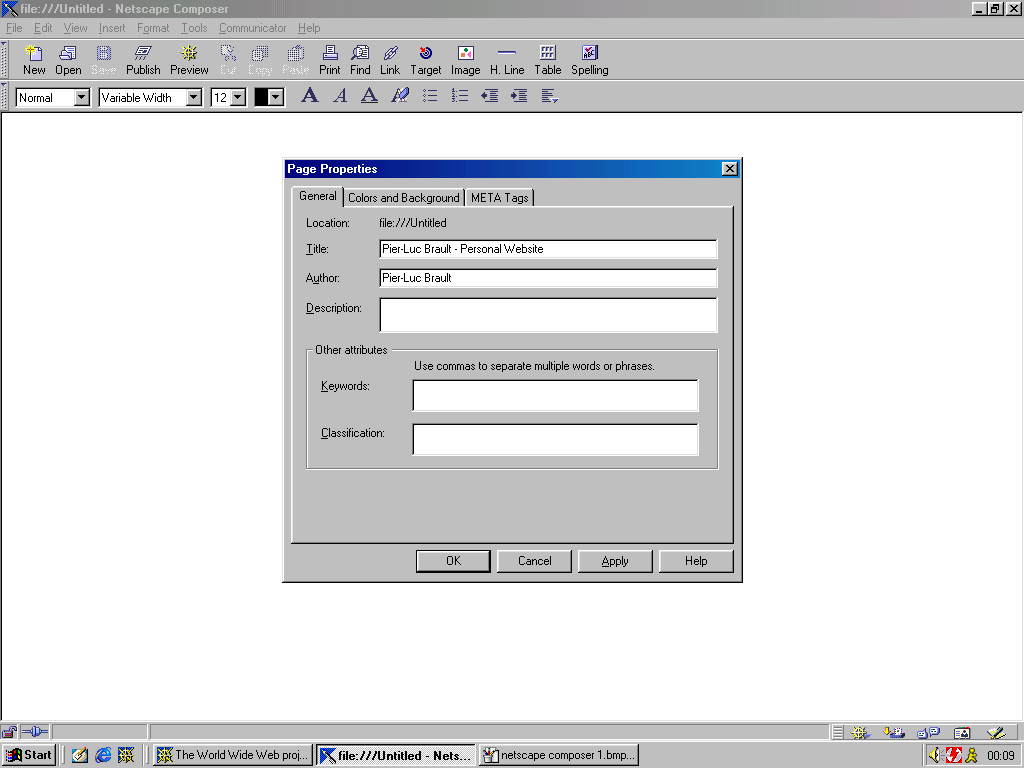
Task: Click the Cut toolbar icon
Action: [x=228, y=60]
